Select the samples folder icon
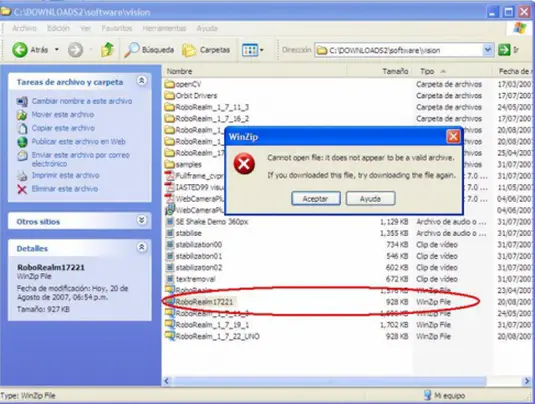This screenshot has height=404, width=535. coord(170,164)
